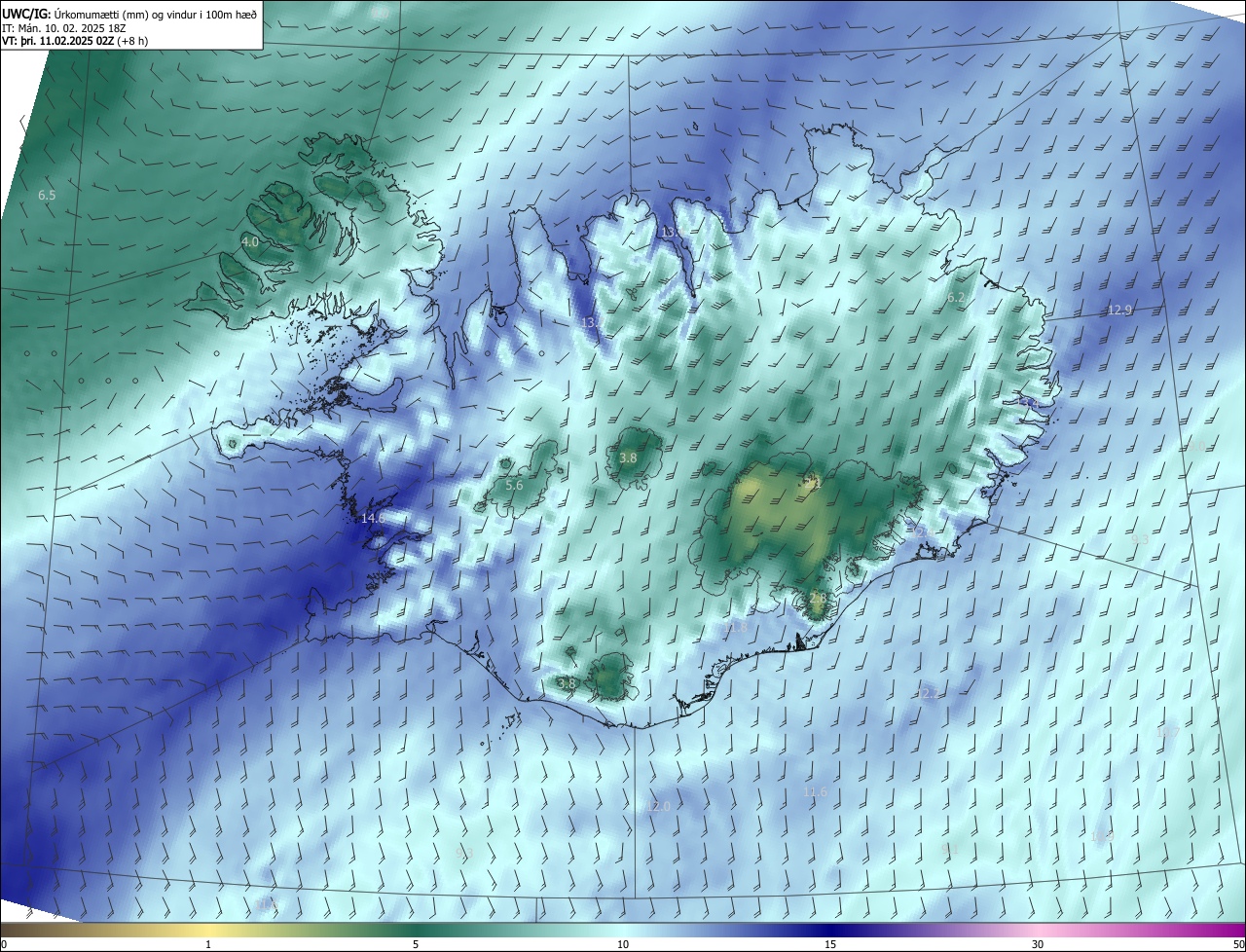Click the 4.0 value on the Westfjords
Screen dimensions: 1246x952
point(250,241)
